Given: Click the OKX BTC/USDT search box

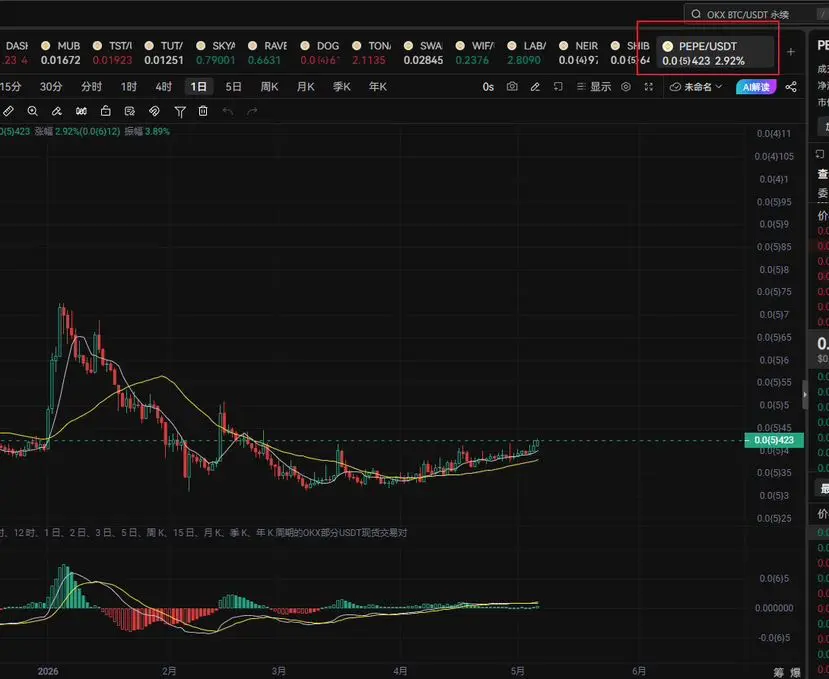Looking at the screenshot, I should click(x=757, y=14).
